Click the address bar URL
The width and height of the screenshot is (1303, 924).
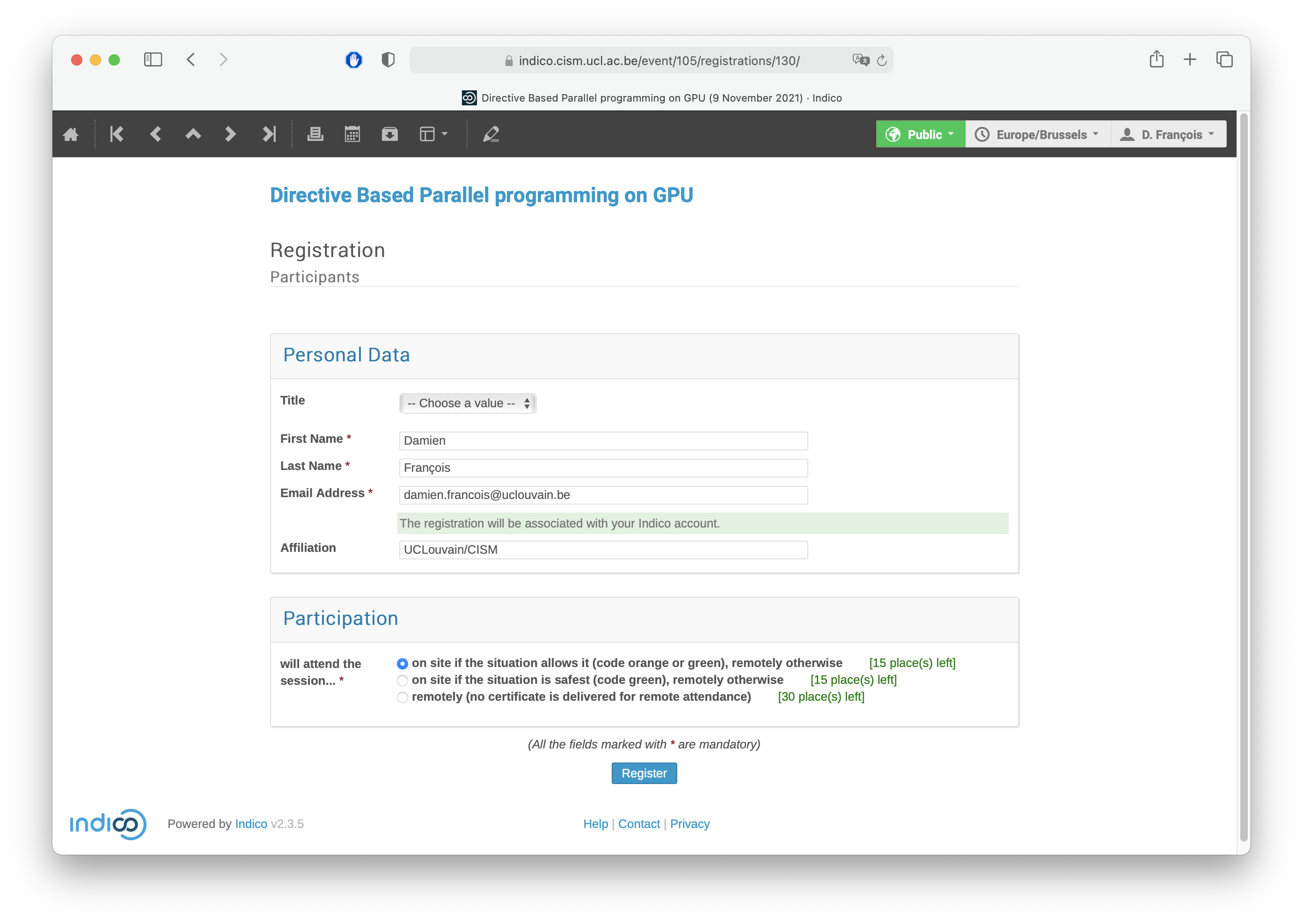pos(659,61)
